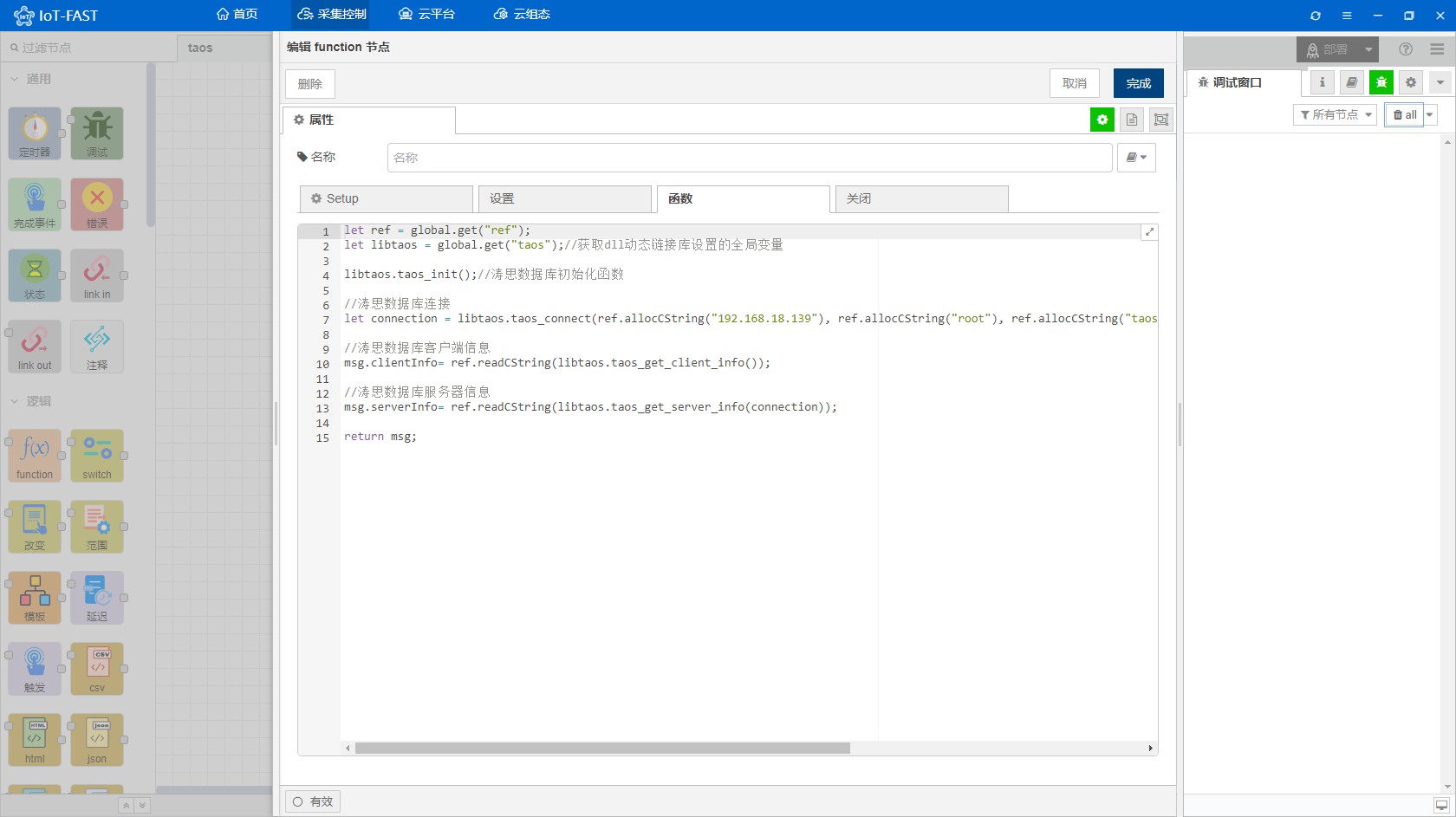
Task: Click the 删除 button
Action: click(310, 84)
